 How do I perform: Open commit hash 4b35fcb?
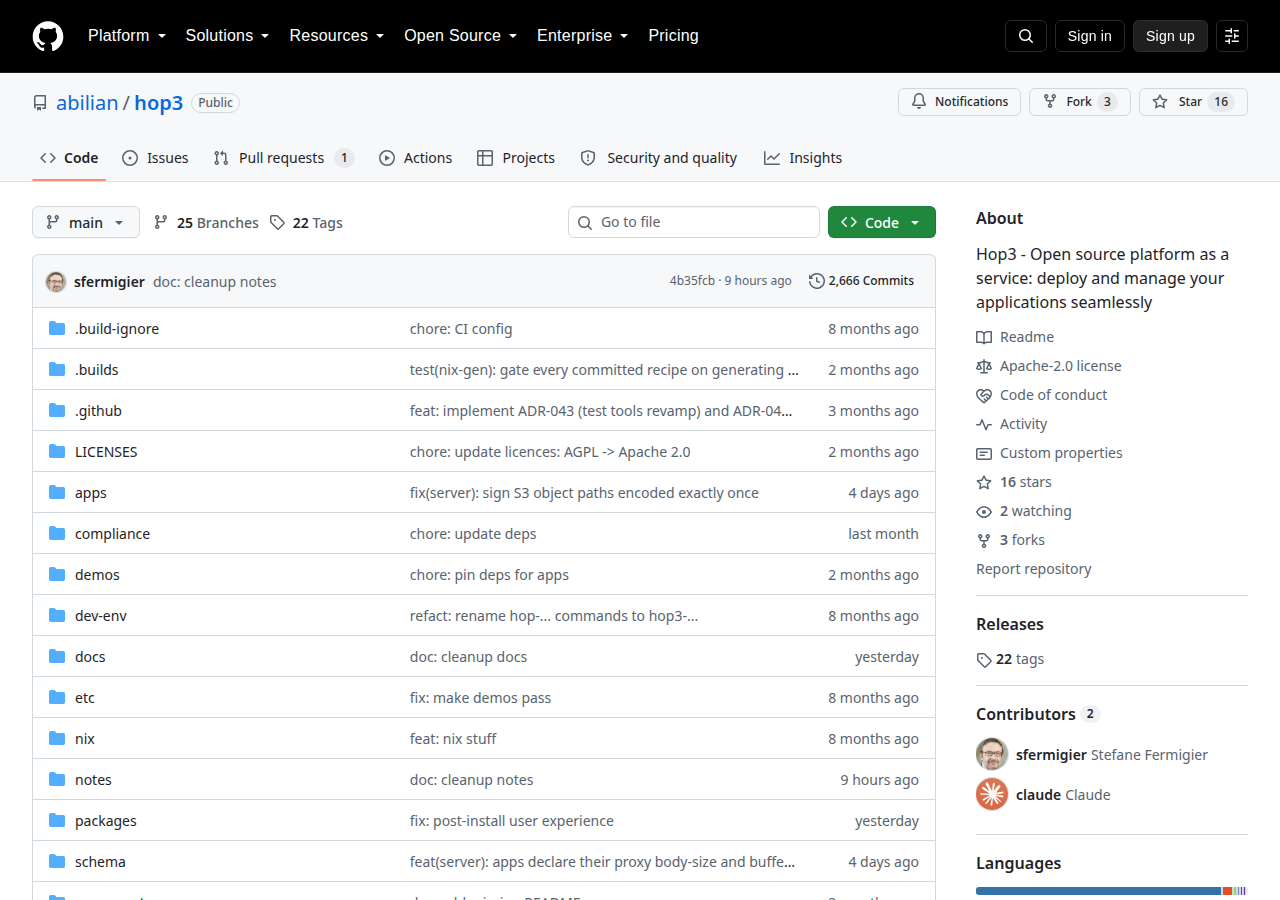692,281
